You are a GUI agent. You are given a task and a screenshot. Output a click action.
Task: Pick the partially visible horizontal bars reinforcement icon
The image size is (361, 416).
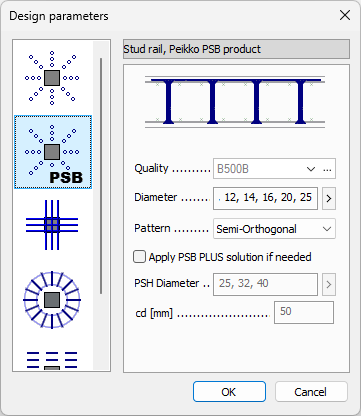52,360
